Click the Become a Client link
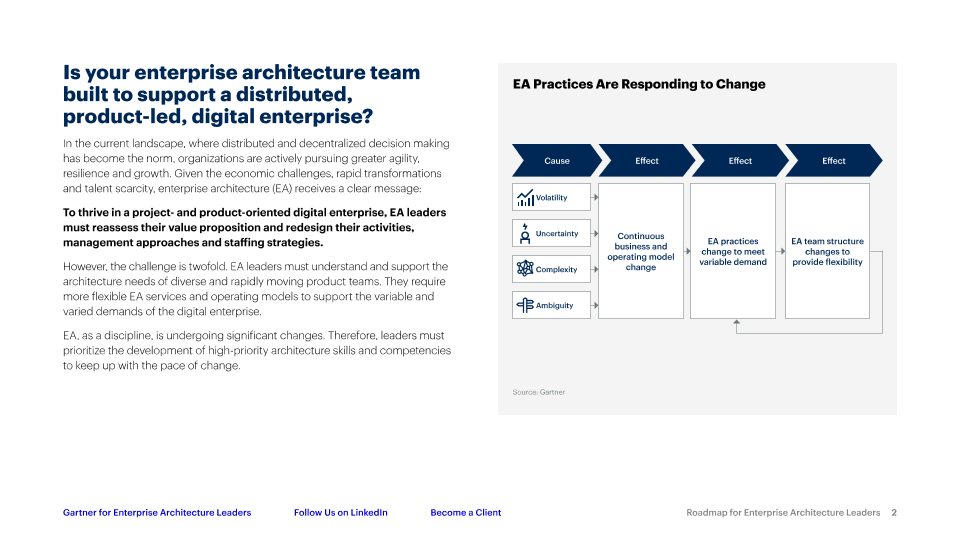Screen dimensions: 959x540 (465, 512)
